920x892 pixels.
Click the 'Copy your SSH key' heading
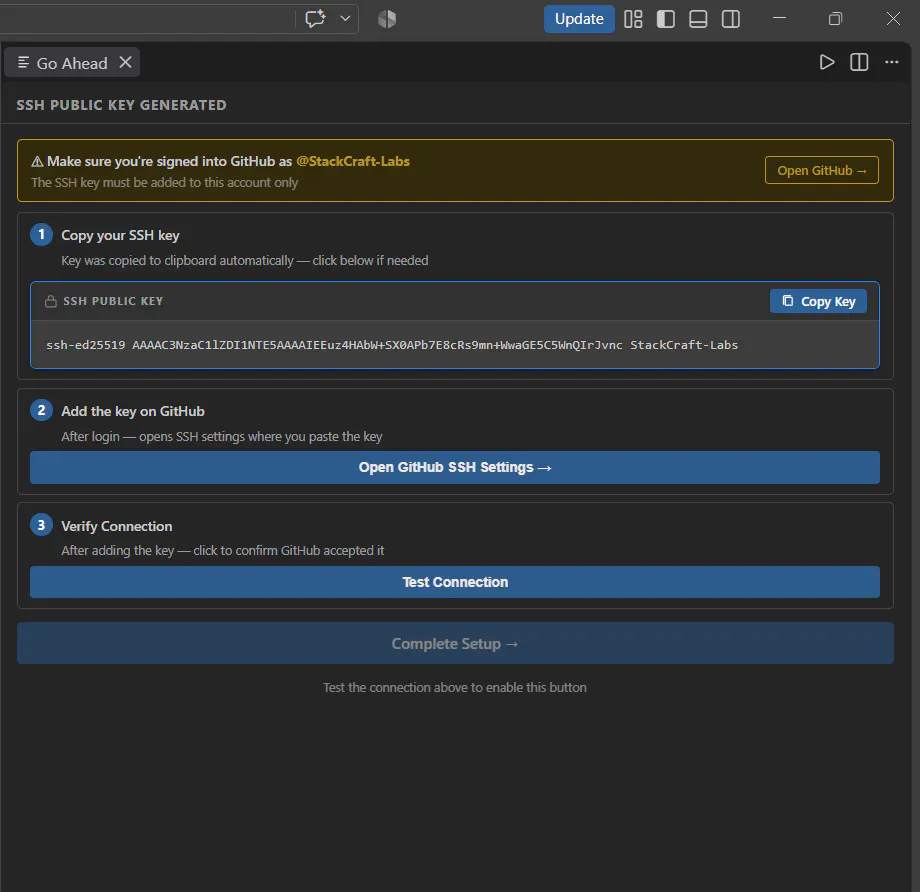tap(120, 235)
